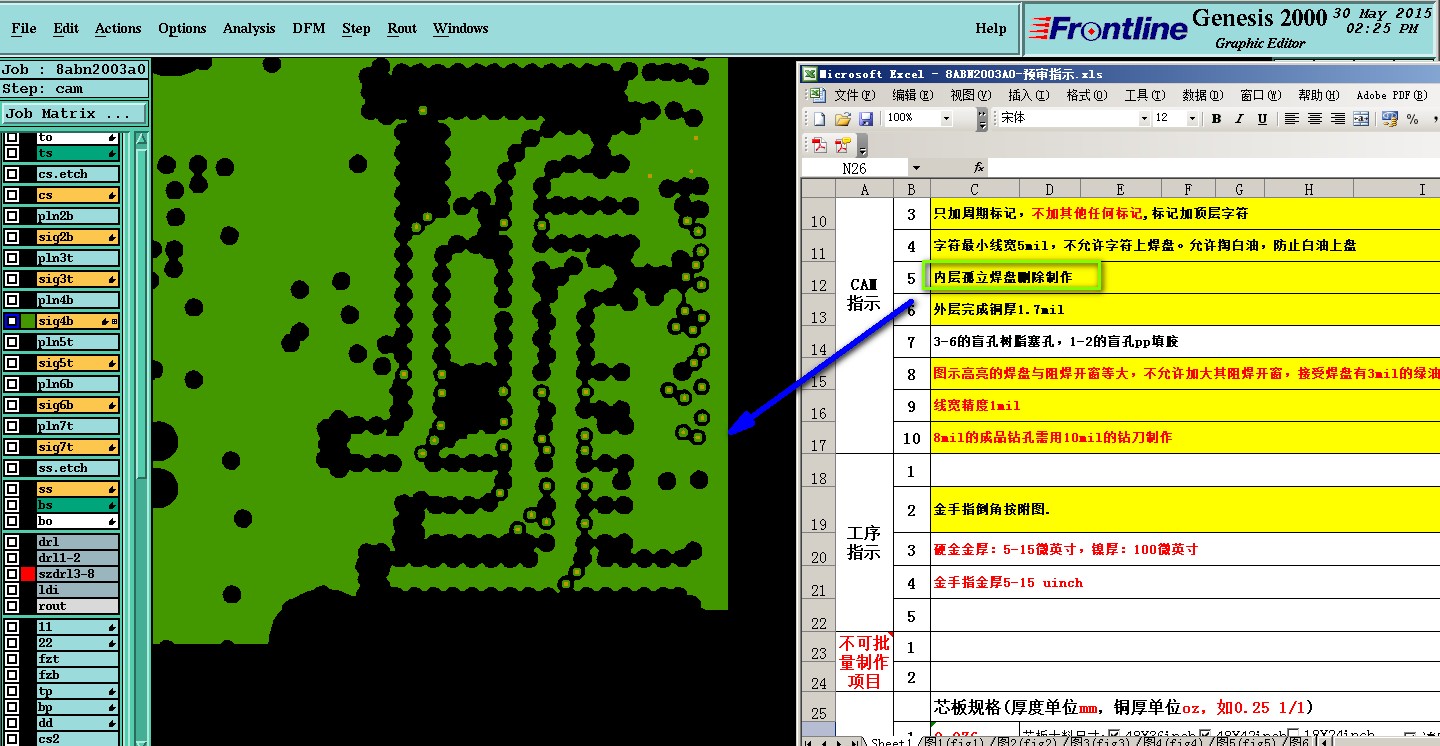Click layer list scroll up arrow
The height and width of the screenshot is (746, 1440).
141,138
